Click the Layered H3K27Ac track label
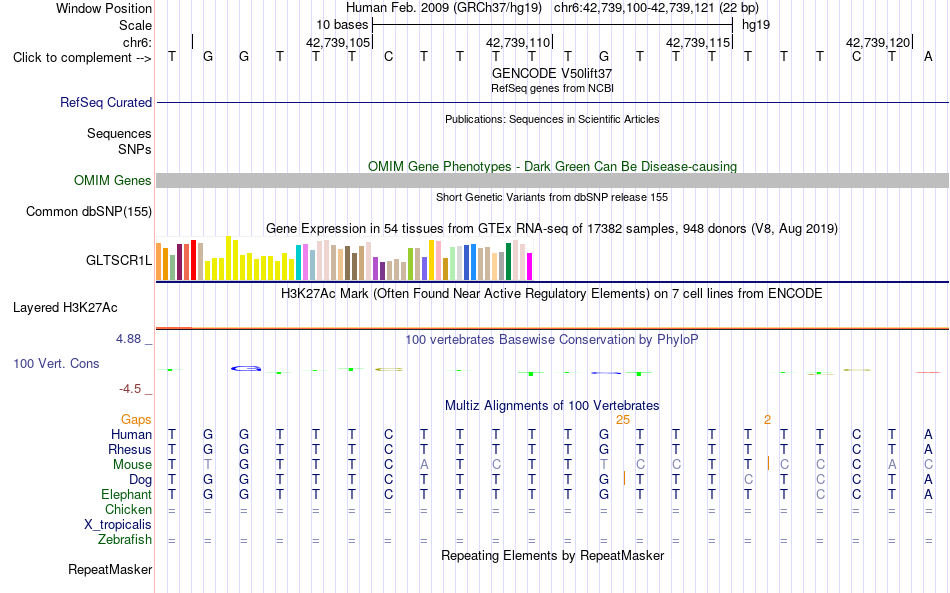Viewport: 950px width, 593px height. tap(65, 308)
